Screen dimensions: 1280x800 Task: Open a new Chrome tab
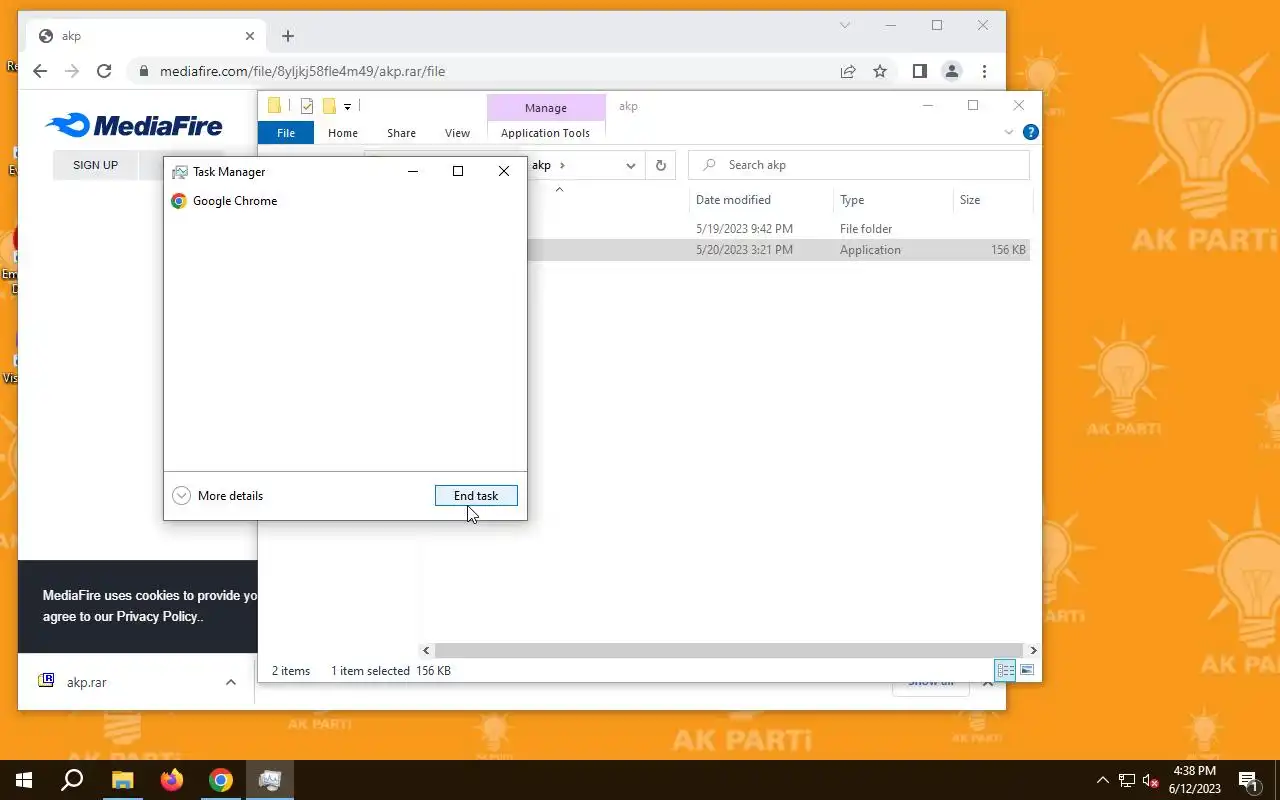(x=288, y=36)
